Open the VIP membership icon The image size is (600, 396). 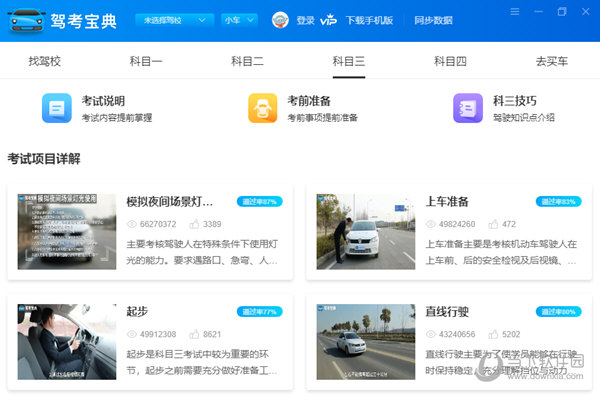pos(328,20)
